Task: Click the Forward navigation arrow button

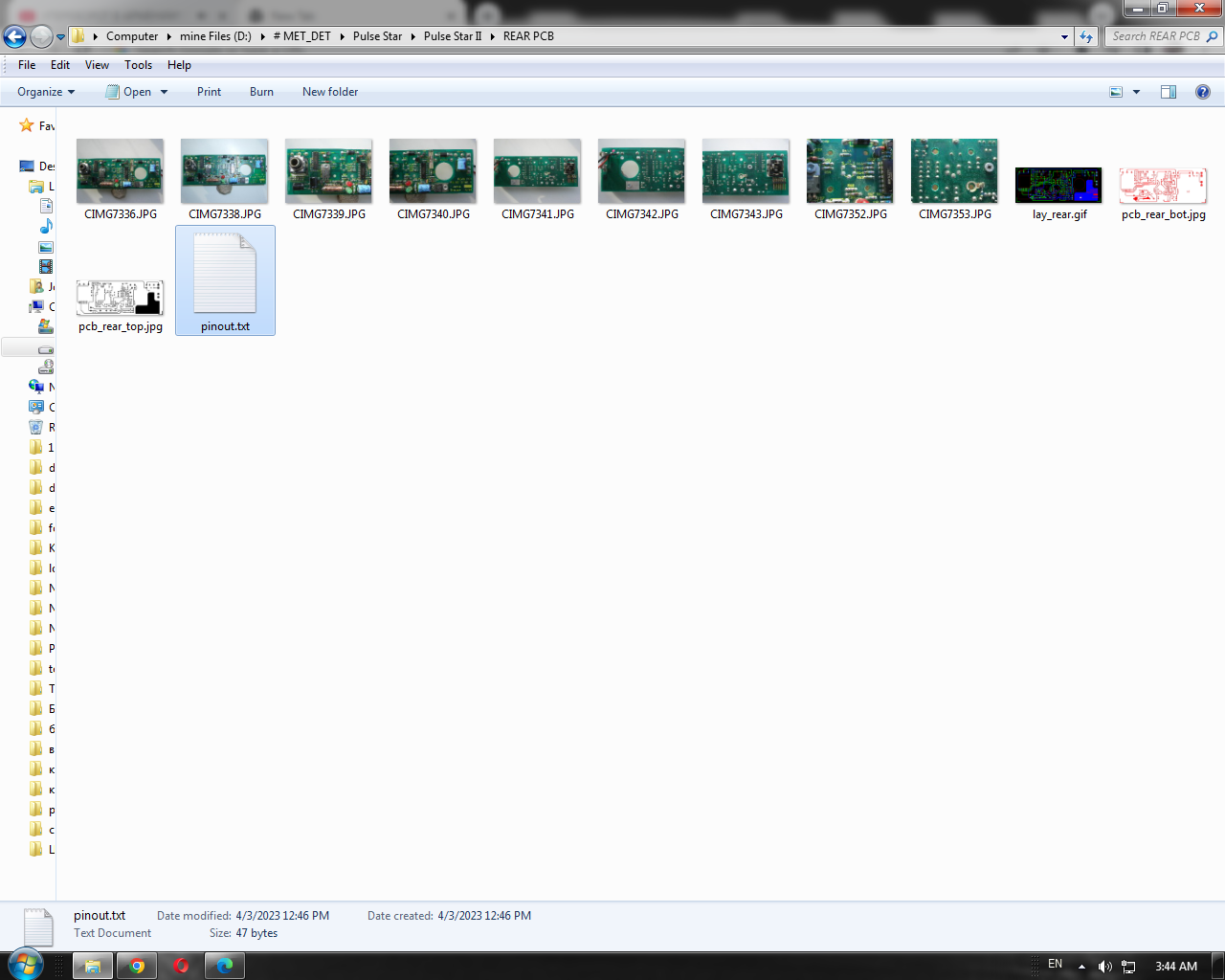Action: pyautogui.click(x=41, y=36)
